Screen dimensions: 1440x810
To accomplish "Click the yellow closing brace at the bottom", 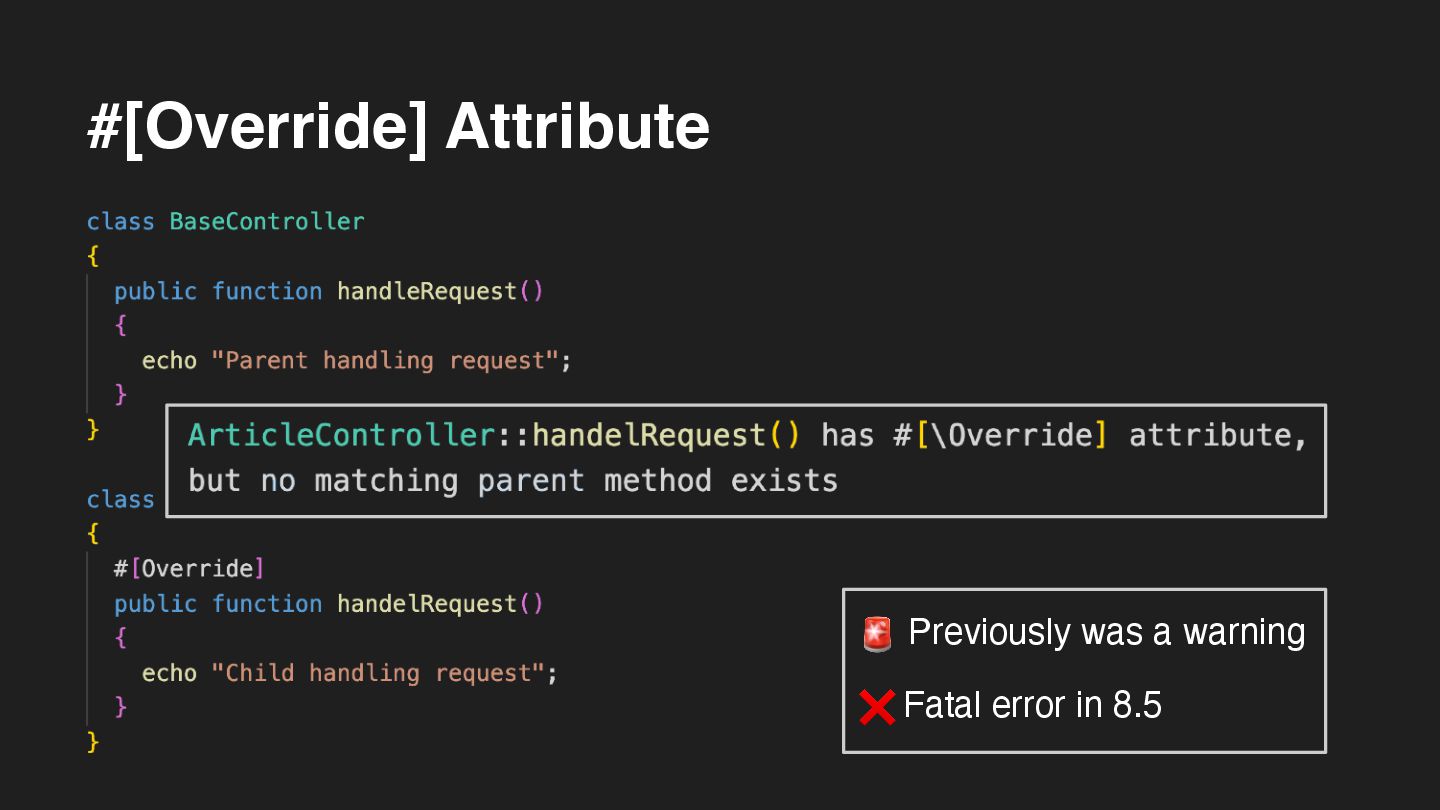I will [x=93, y=742].
